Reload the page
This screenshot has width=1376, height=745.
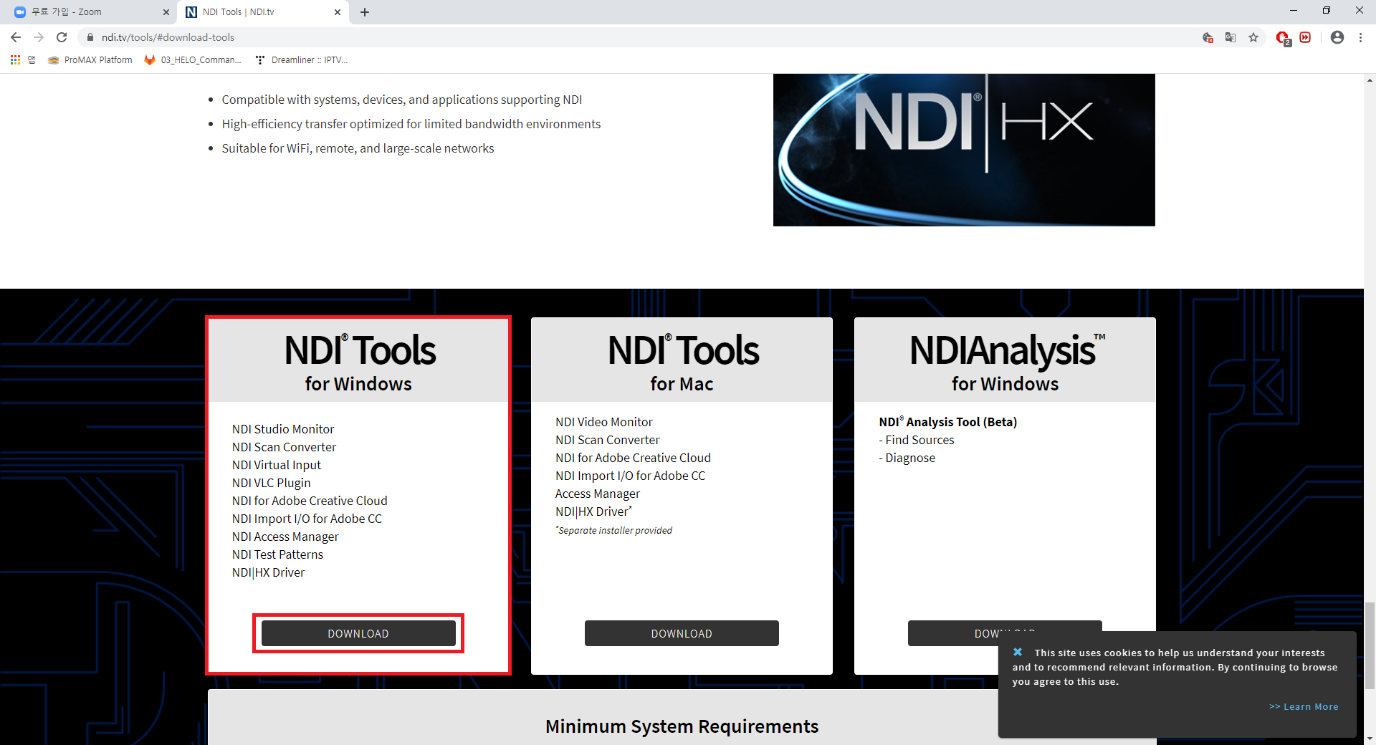61,37
